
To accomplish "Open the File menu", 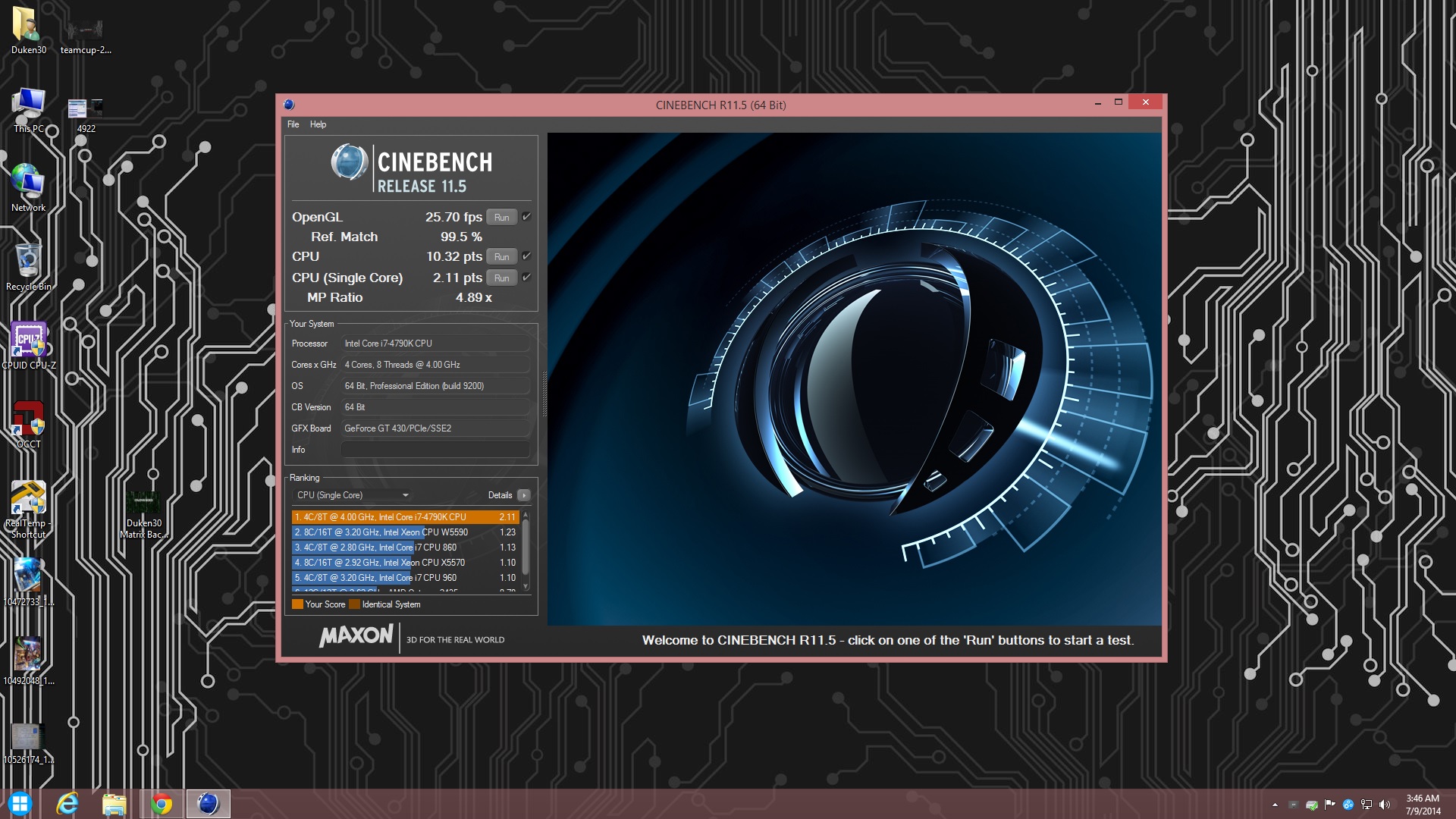I will click(293, 124).
